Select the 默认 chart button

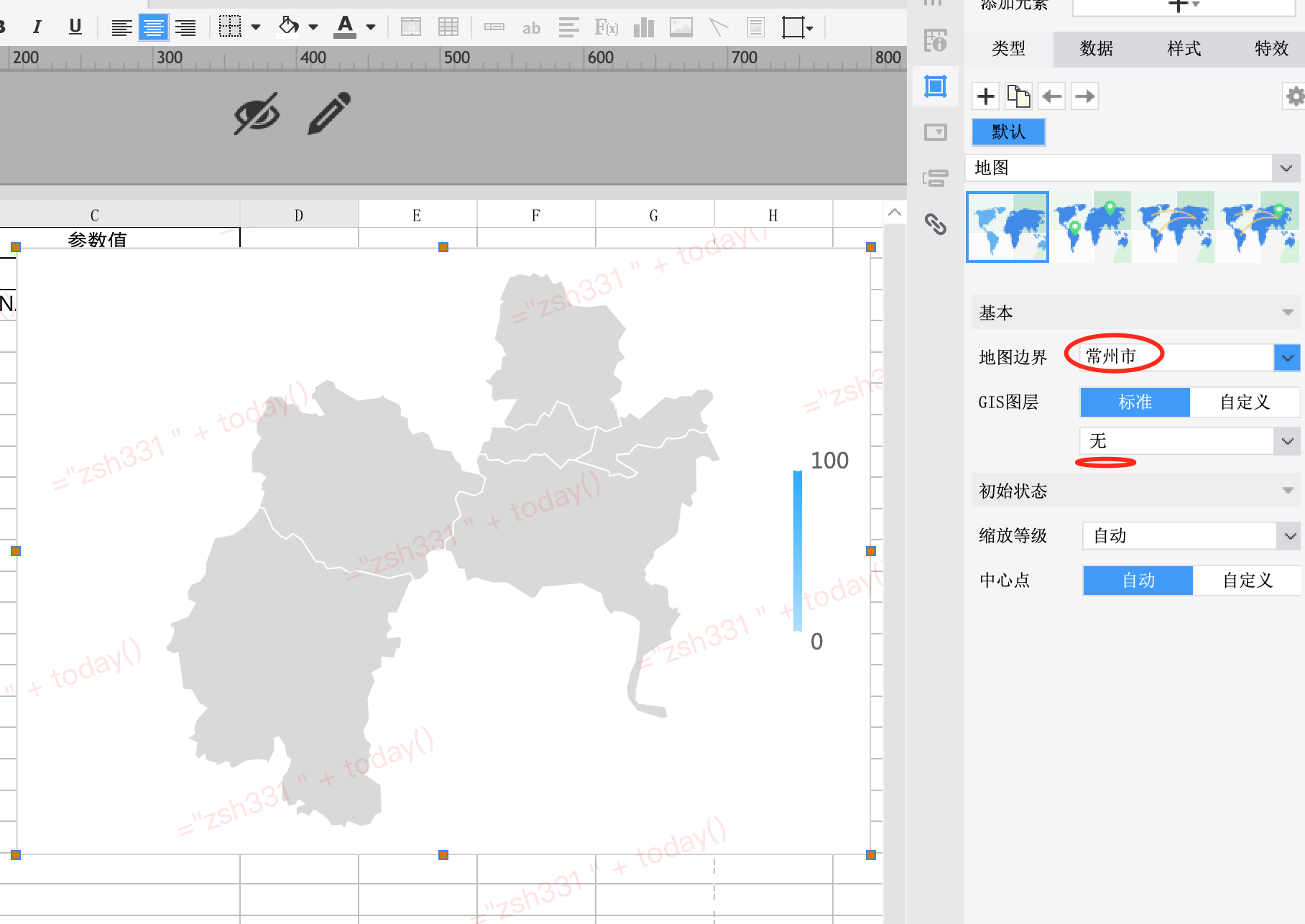click(1008, 132)
